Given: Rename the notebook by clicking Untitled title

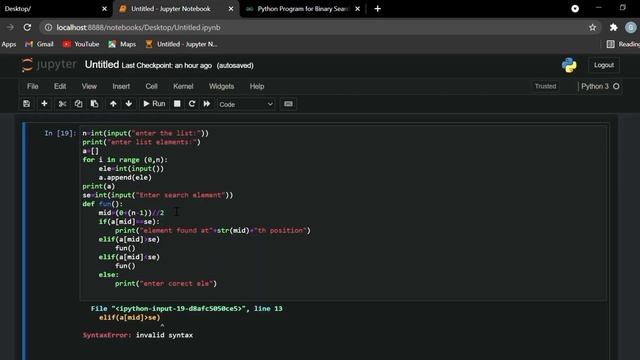Looking at the screenshot, I should tap(102, 65).
